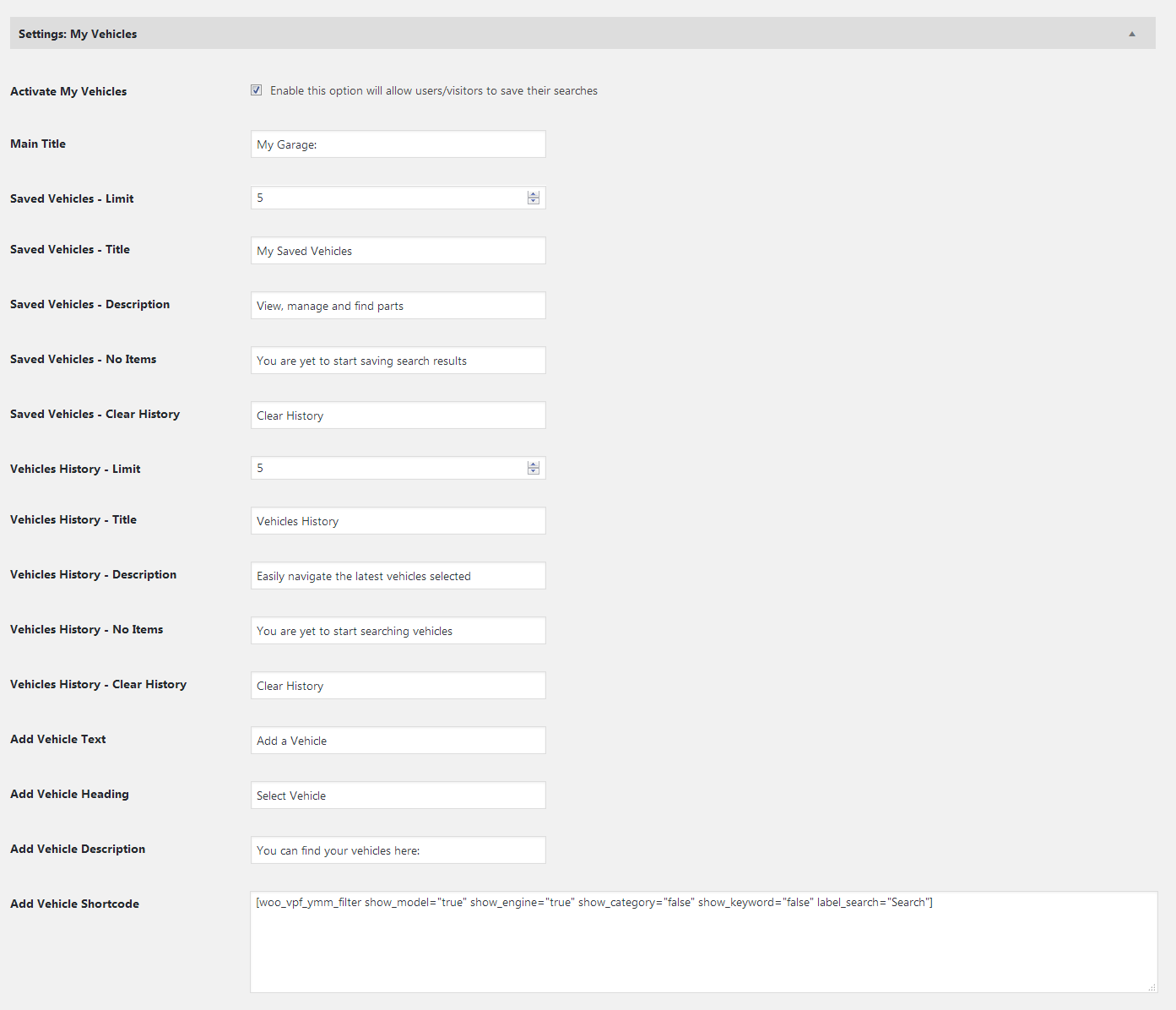
Task: Click the Vehicles History Description field
Action: pyautogui.click(x=398, y=576)
